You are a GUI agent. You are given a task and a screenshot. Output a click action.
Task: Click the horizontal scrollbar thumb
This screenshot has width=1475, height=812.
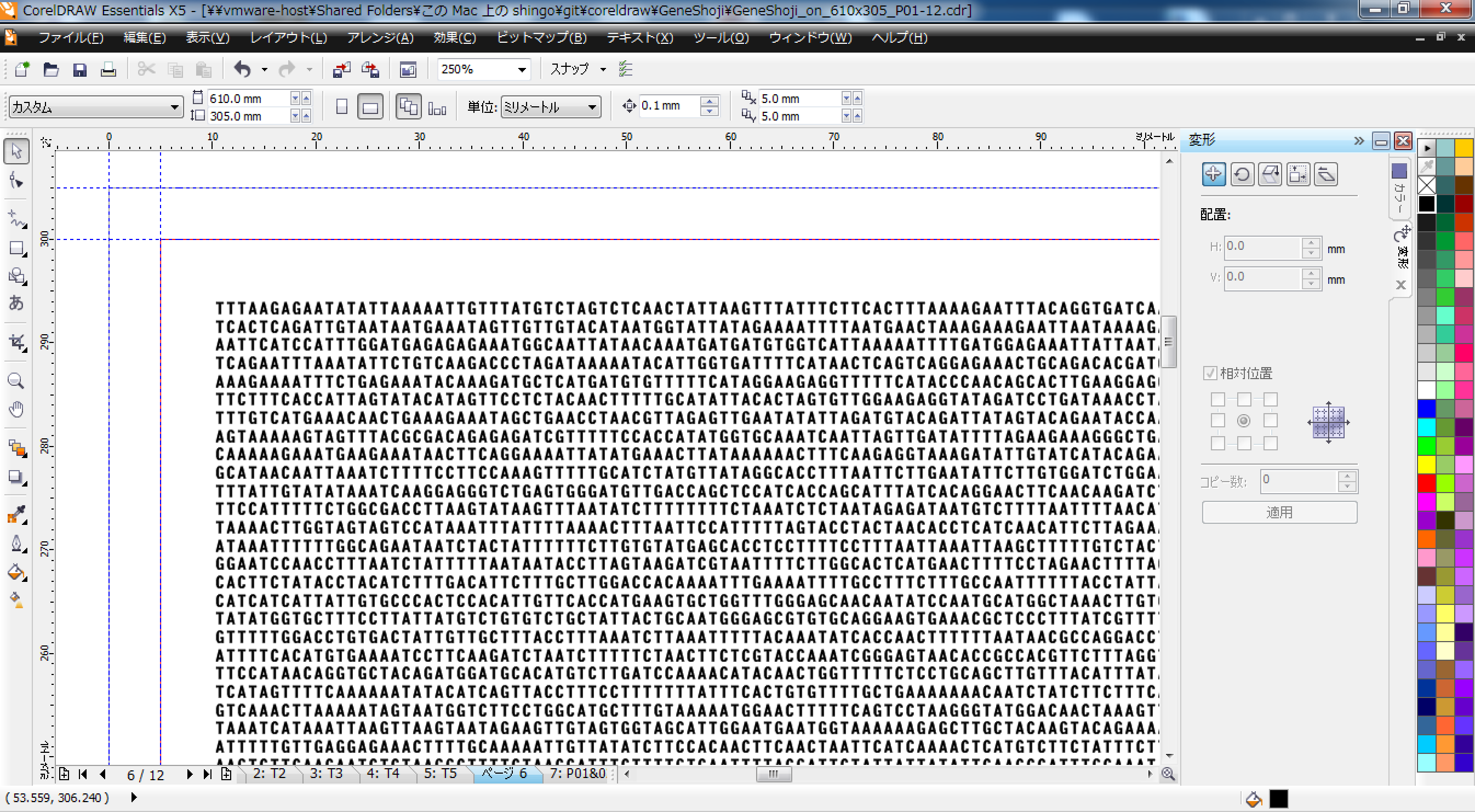point(773,774)
